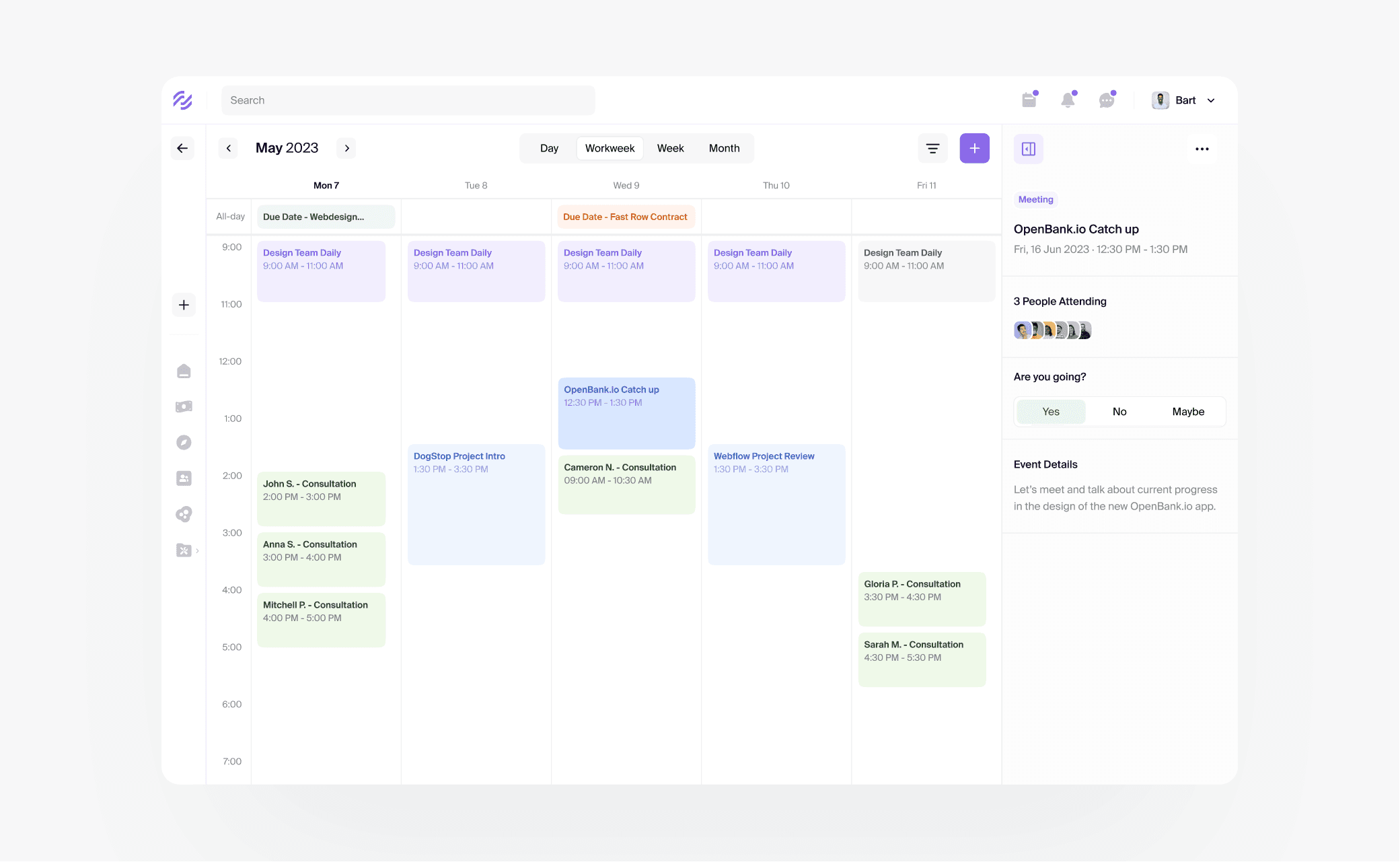
Task: Select No for attending
Action: [1119, 412]
